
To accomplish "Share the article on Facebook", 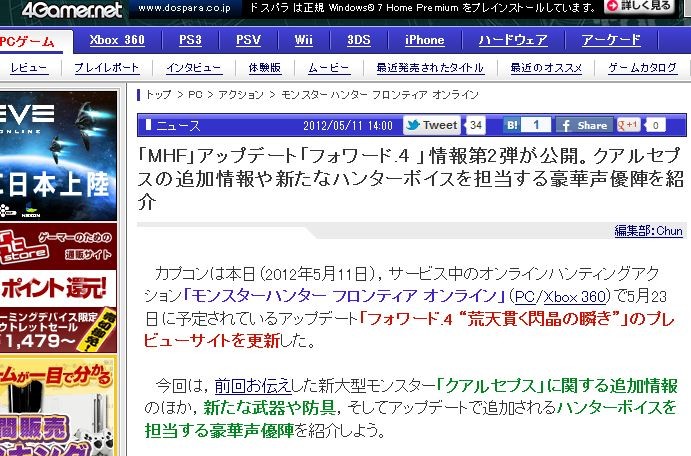I will coord(584,126).
